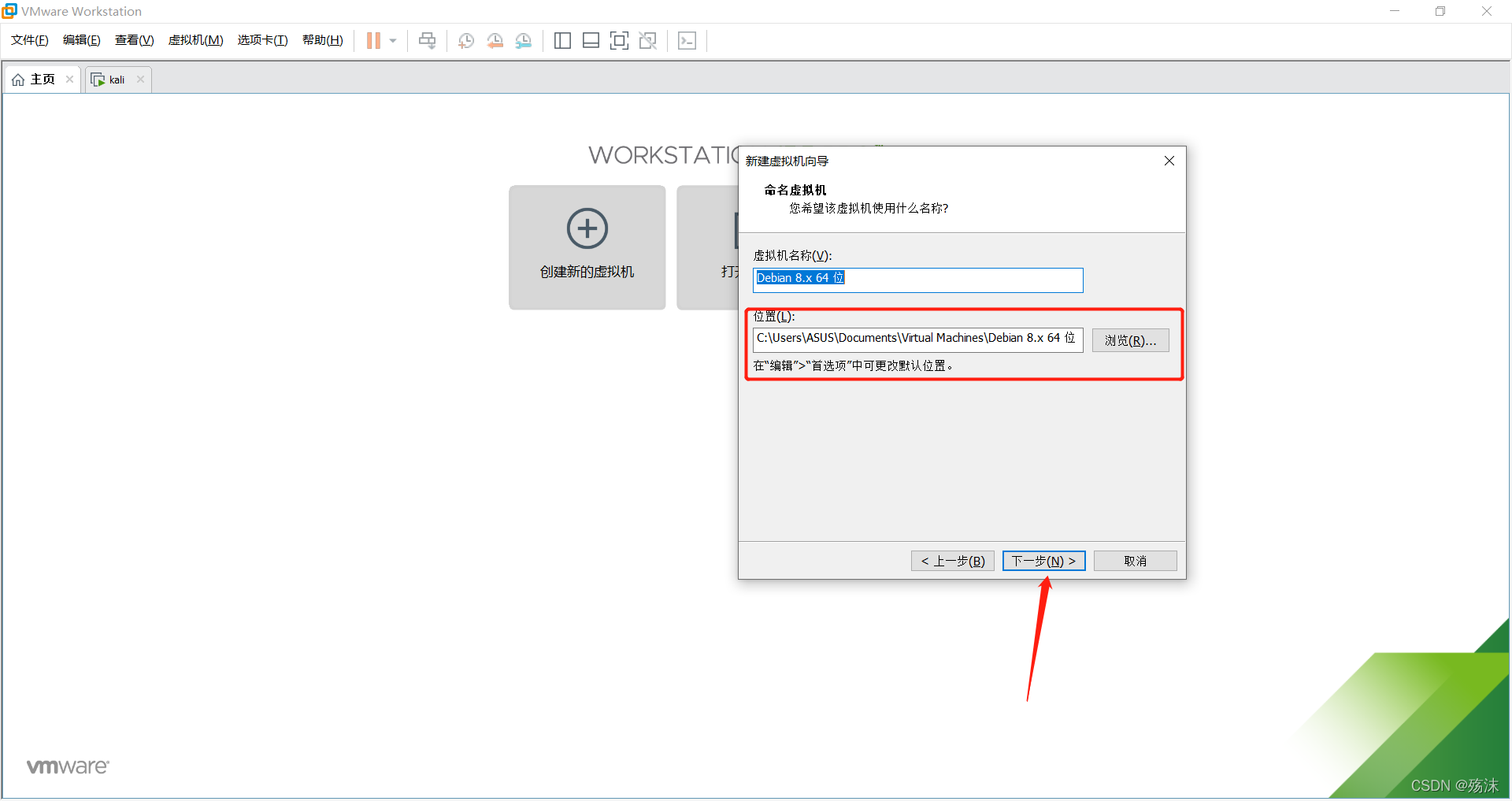
Task: Click the 下一步(N) button
Action: click(x=1043, y=561)
